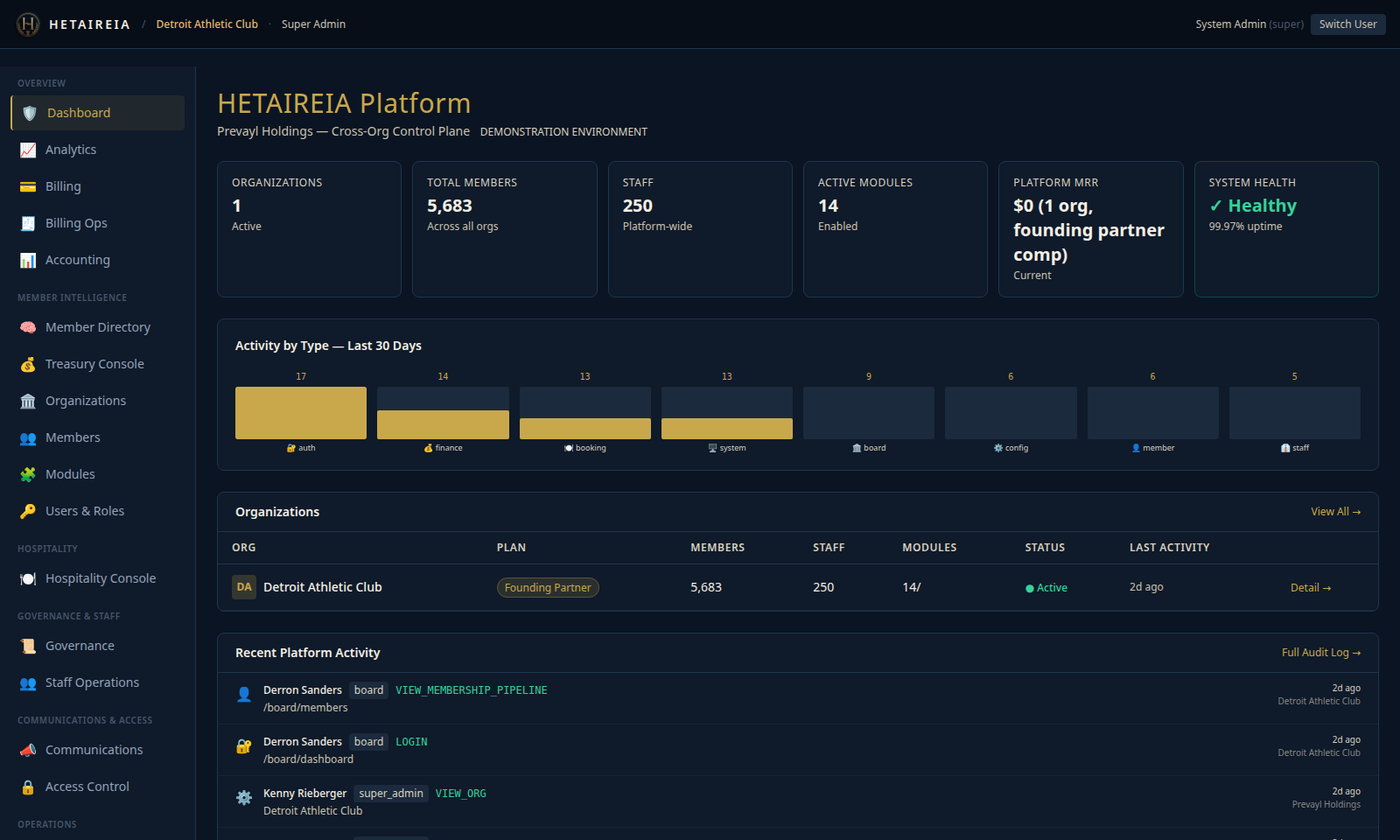Click the Billing credit card icon
This screenshot has height=840, width=1400.
click(x=28, y=186)
